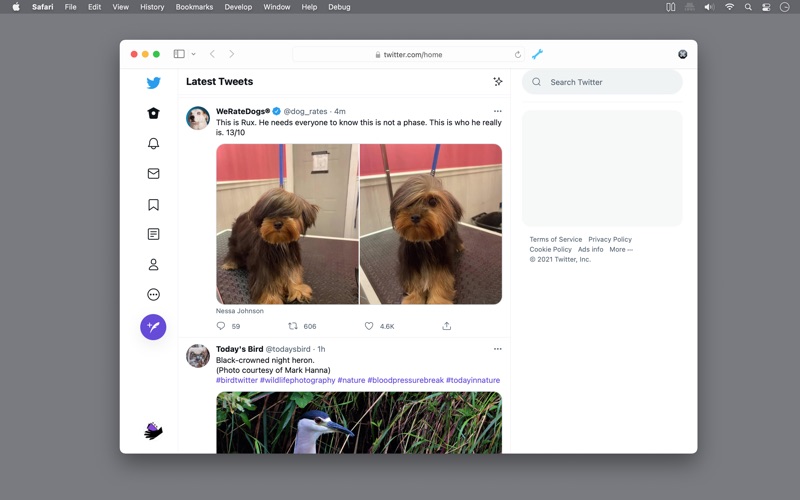The height and width of the screenshot is (500, 800).
Task: Open account avatar at sidebar bottom
Action: [x=153, y=431]
